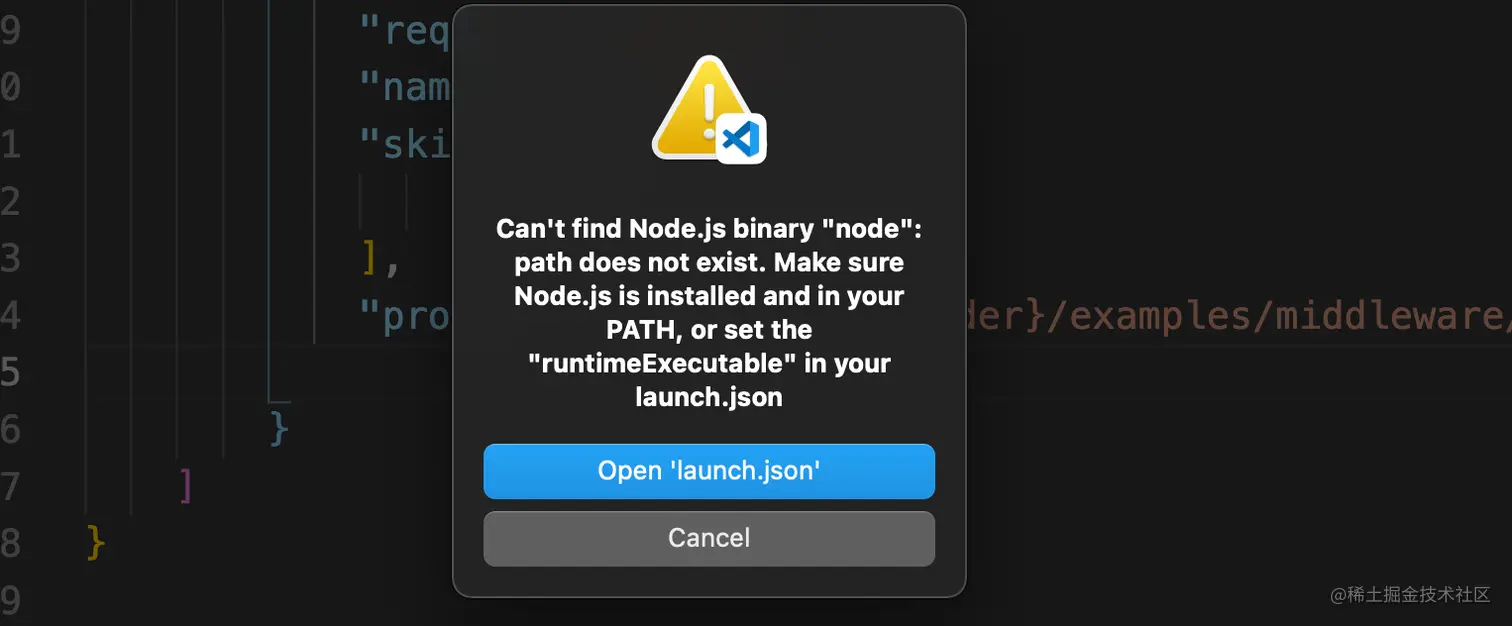
Task: Place the cursor on the "ski key line
Action: [x=406, y=145]
